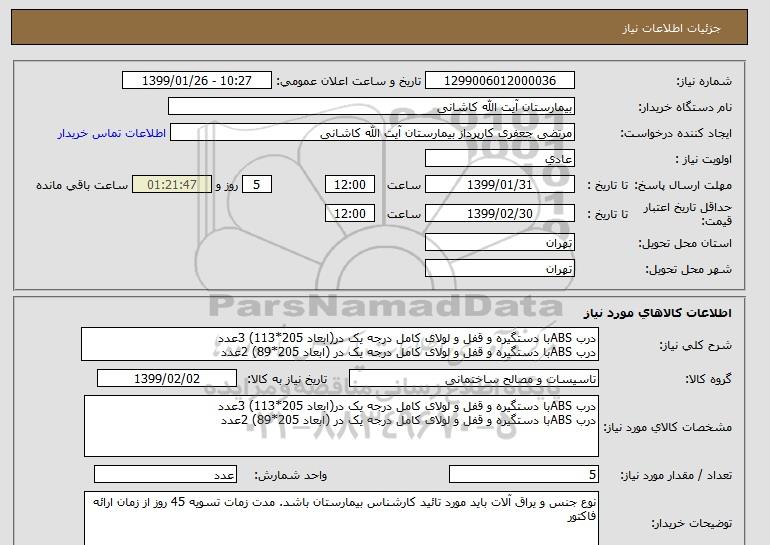Click label شرح کلی نیاز
The image size is (770, 545).
[695, 345]
